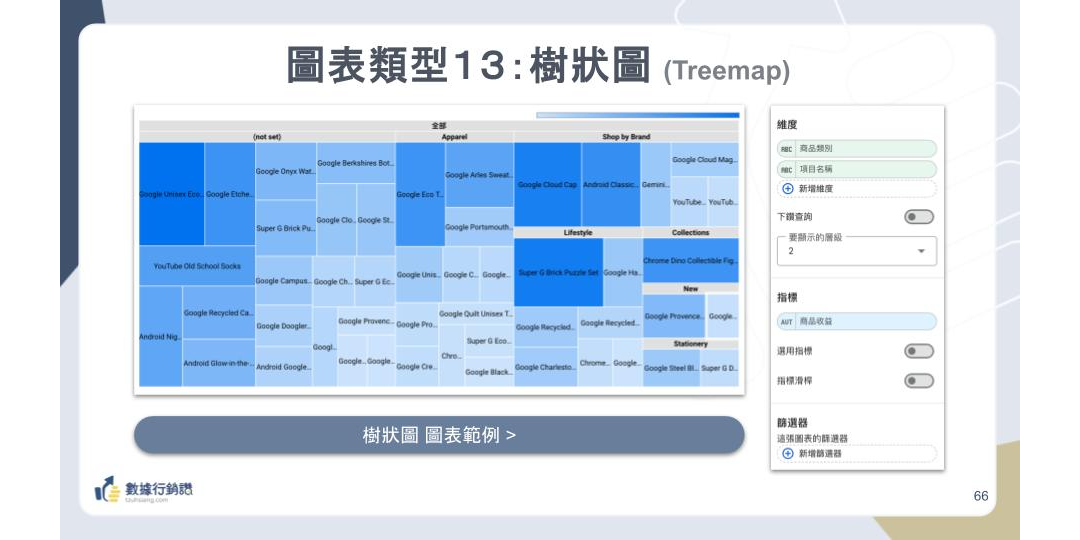Click the ABC type icon beside 項目名稱
Image resolution: width=1080 pixels, height=540 pixels.
[x=787, y=169]
